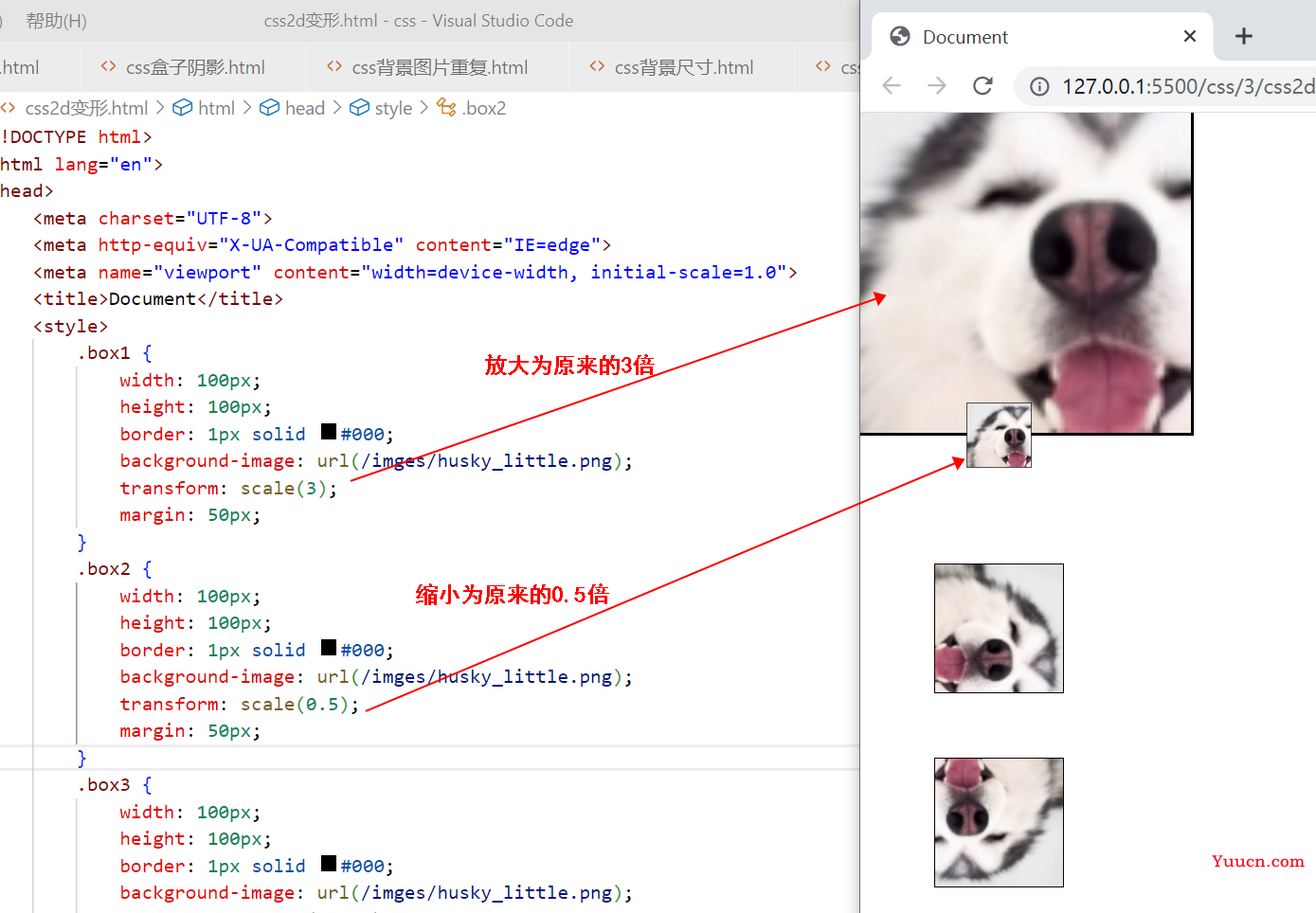Click the .box2 breadcrumb rule icon
The image size is (1316, 913).
[x=446, y=108]
